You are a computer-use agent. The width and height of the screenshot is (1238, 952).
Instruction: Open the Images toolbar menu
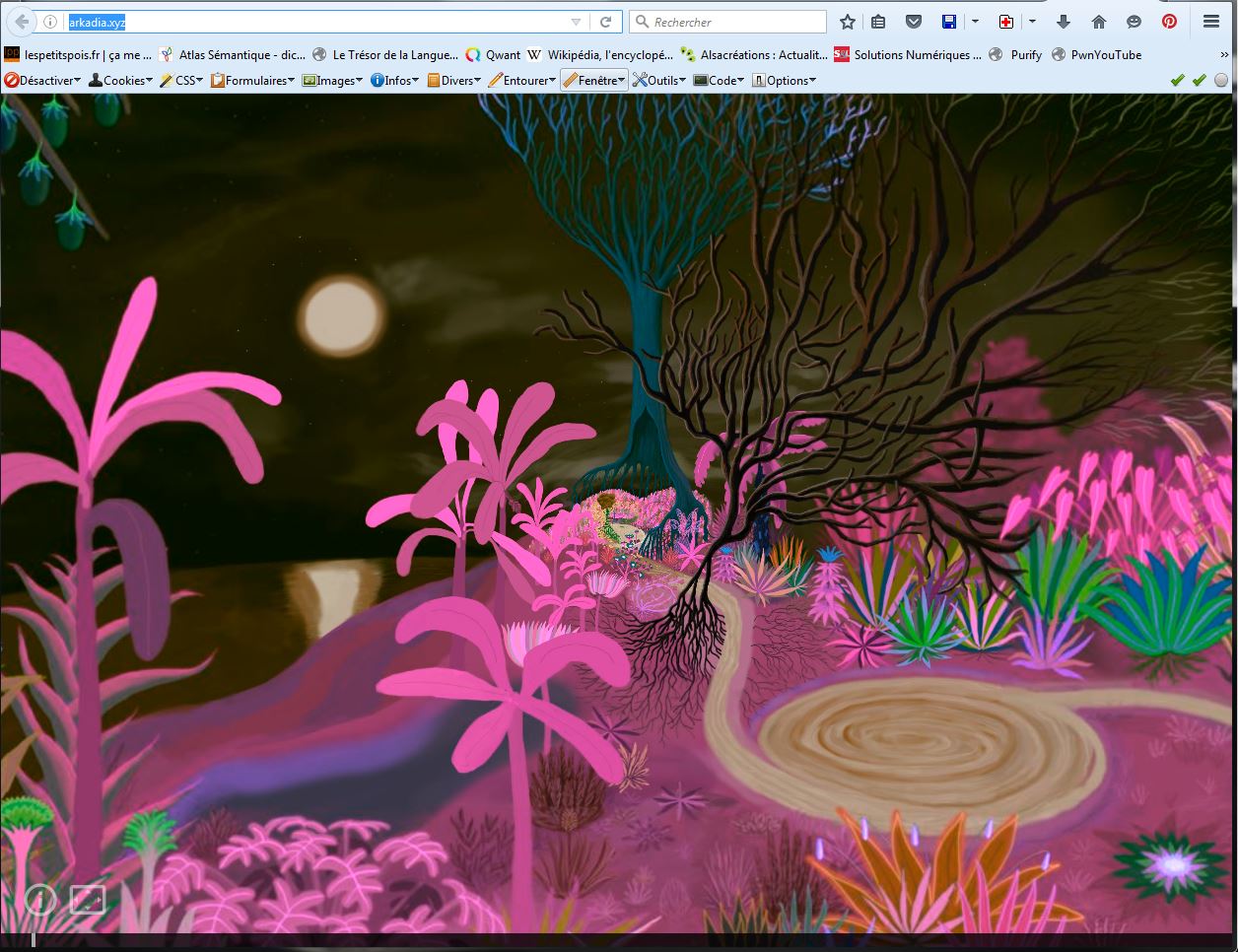point(333,81)
